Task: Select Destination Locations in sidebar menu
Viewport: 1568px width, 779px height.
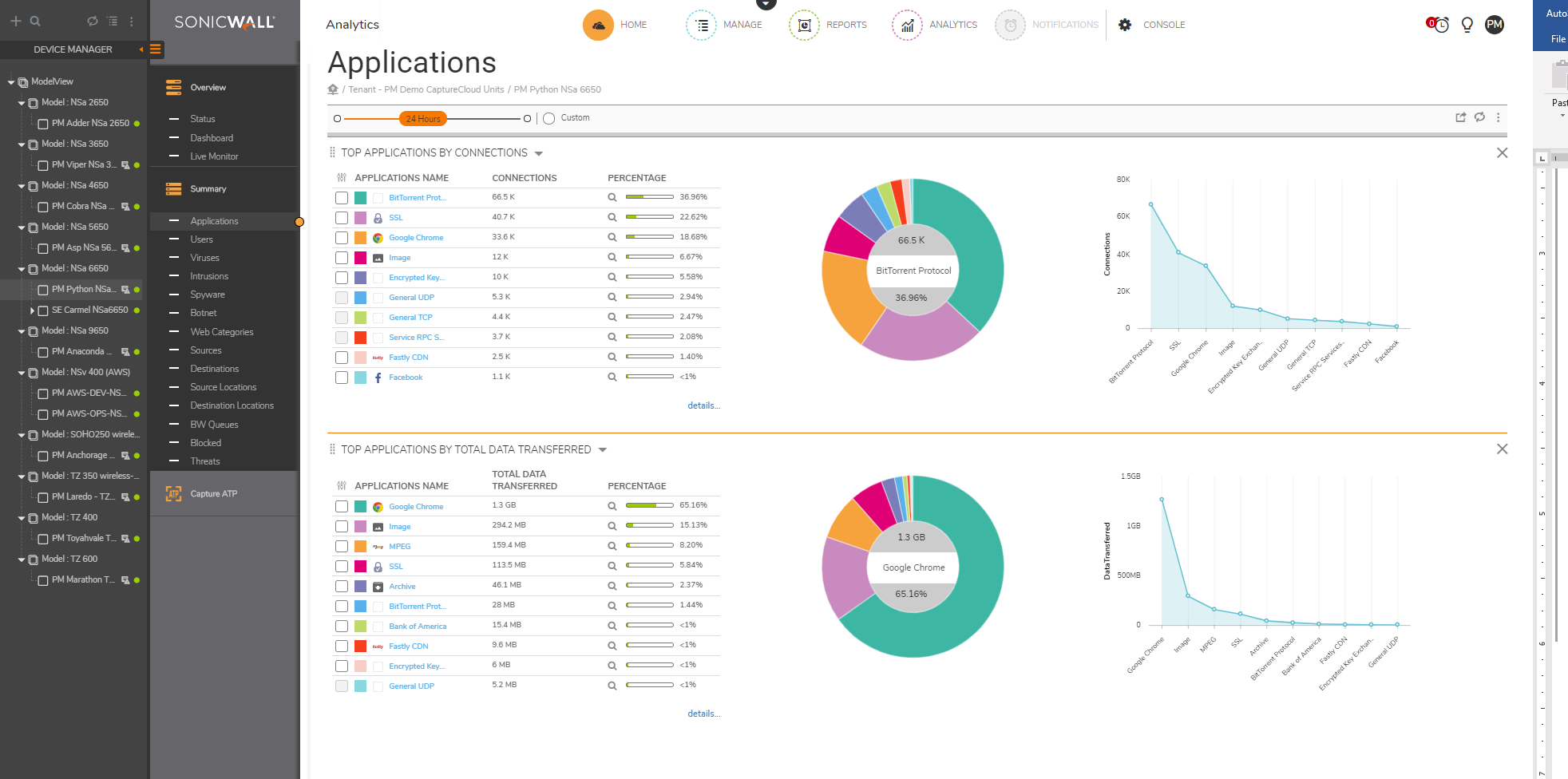Action: [232, 405]
